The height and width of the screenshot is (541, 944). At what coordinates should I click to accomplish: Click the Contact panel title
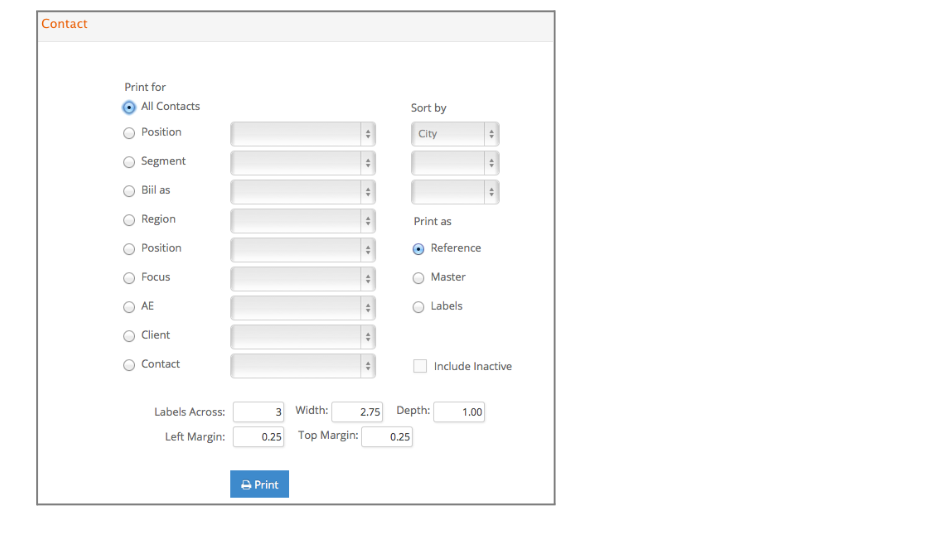64,23
